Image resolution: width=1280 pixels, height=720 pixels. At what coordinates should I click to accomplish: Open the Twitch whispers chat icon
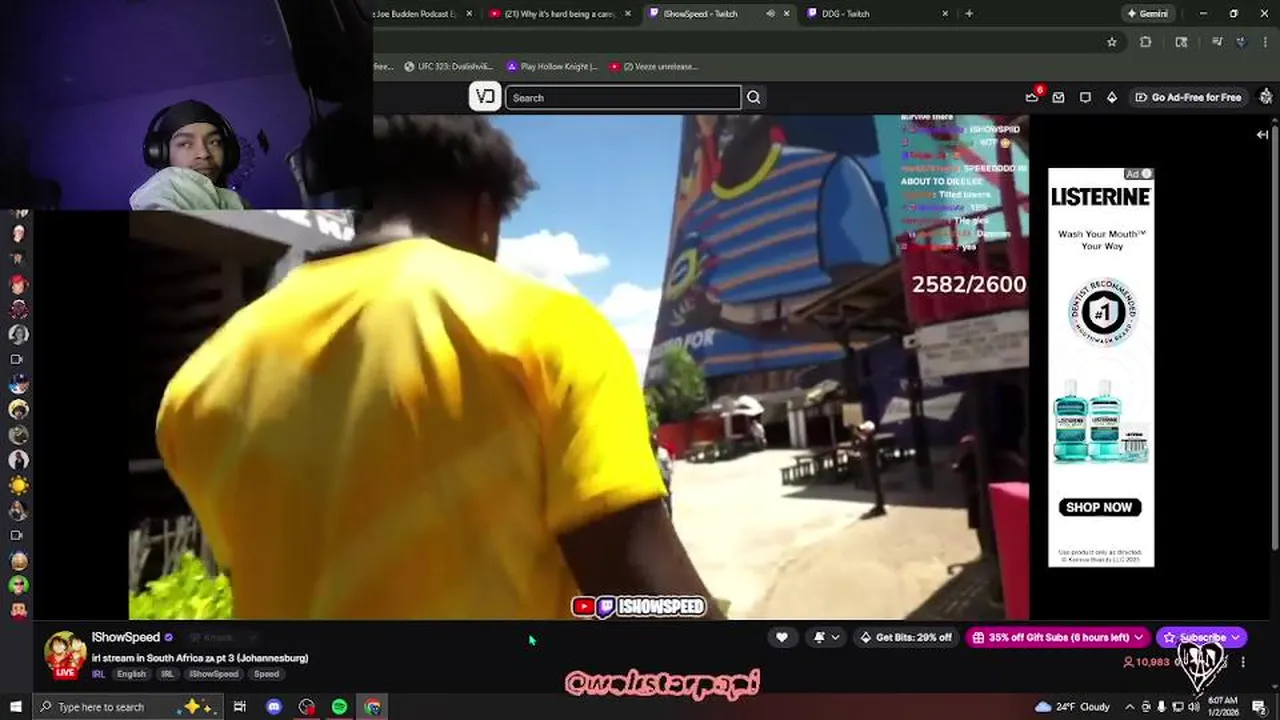click(x=1085, y=97)
